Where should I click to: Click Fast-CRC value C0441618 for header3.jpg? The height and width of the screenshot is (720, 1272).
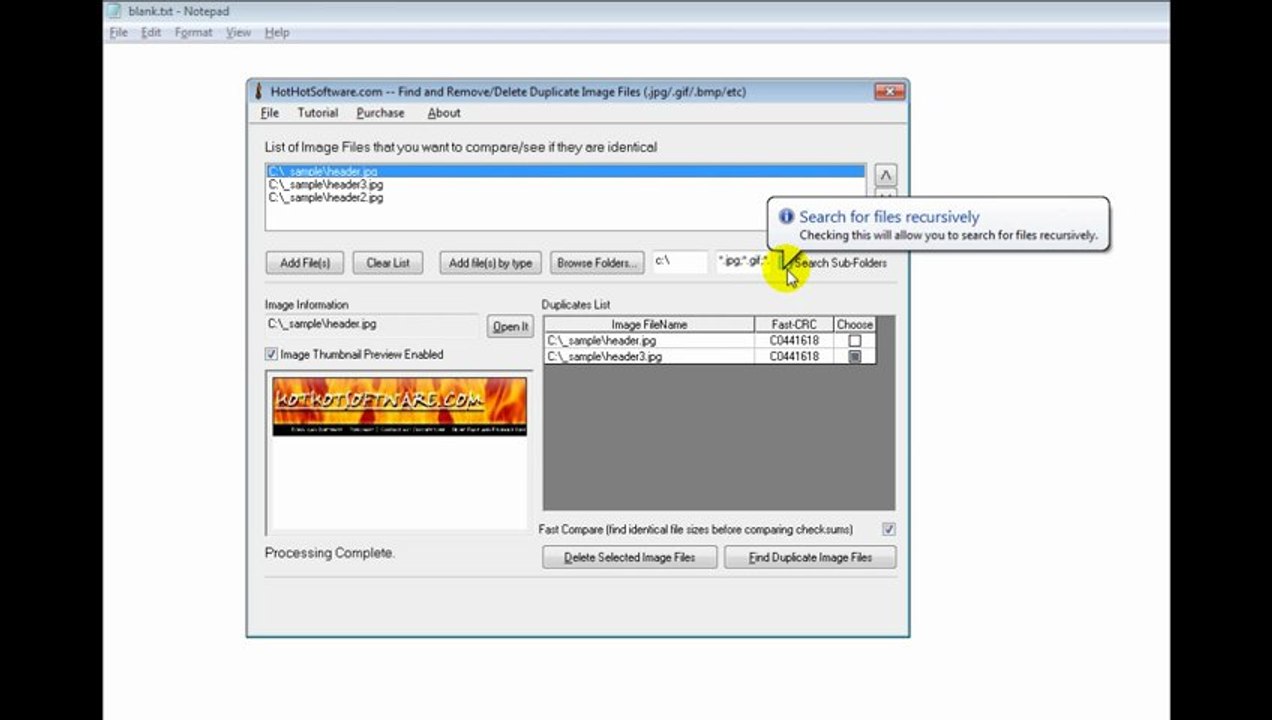(794, 356)
